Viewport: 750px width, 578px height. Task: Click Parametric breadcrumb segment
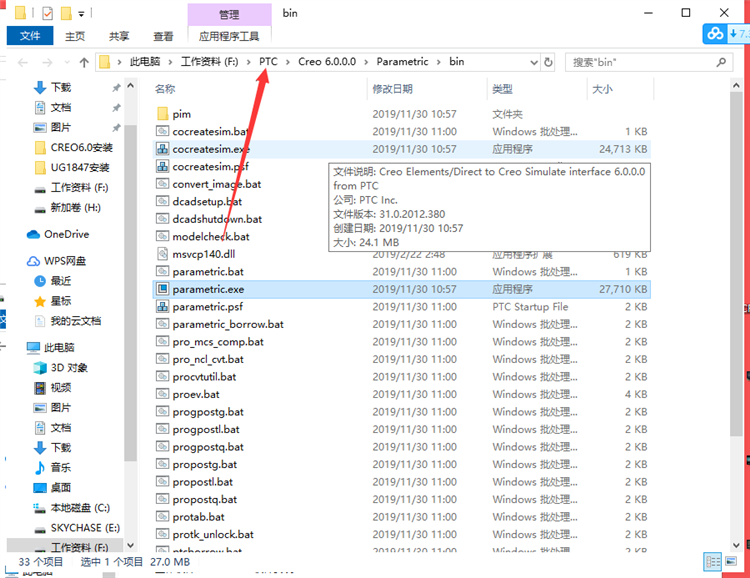click(402, 62)
